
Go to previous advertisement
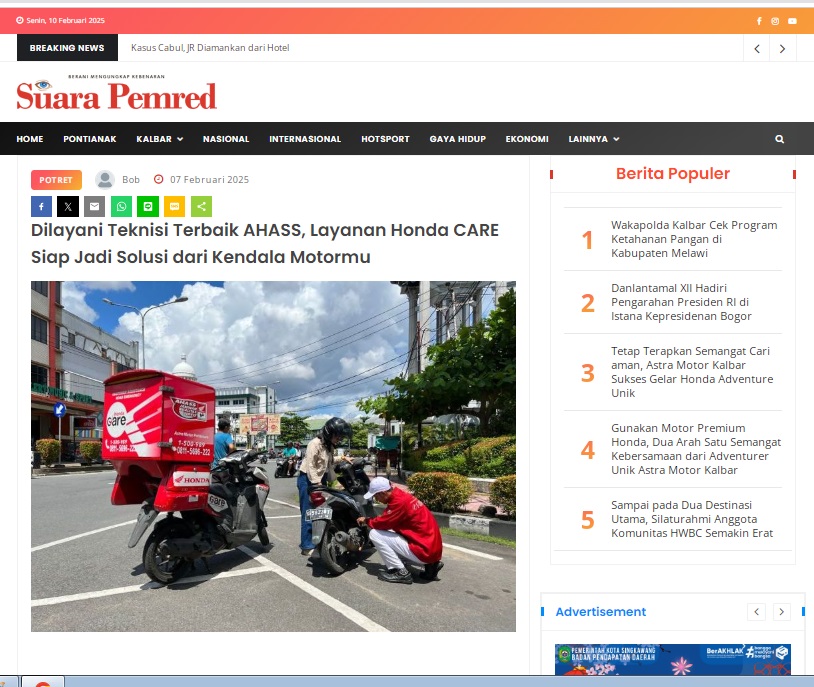click(756, 612)
